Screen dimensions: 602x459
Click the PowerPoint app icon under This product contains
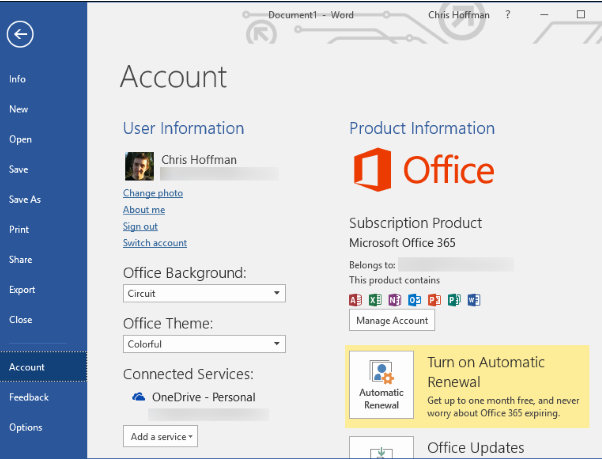[434, 300]
